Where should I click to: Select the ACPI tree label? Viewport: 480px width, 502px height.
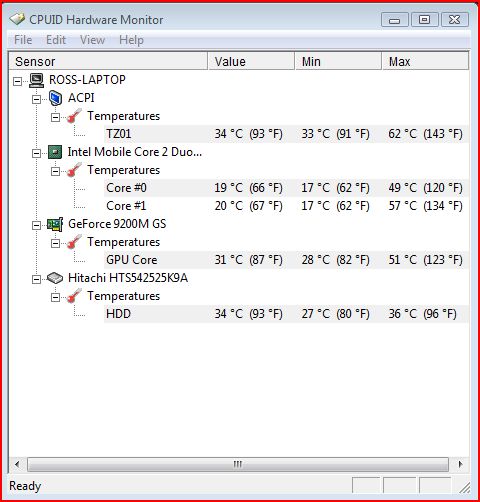[x=81, y=98]
